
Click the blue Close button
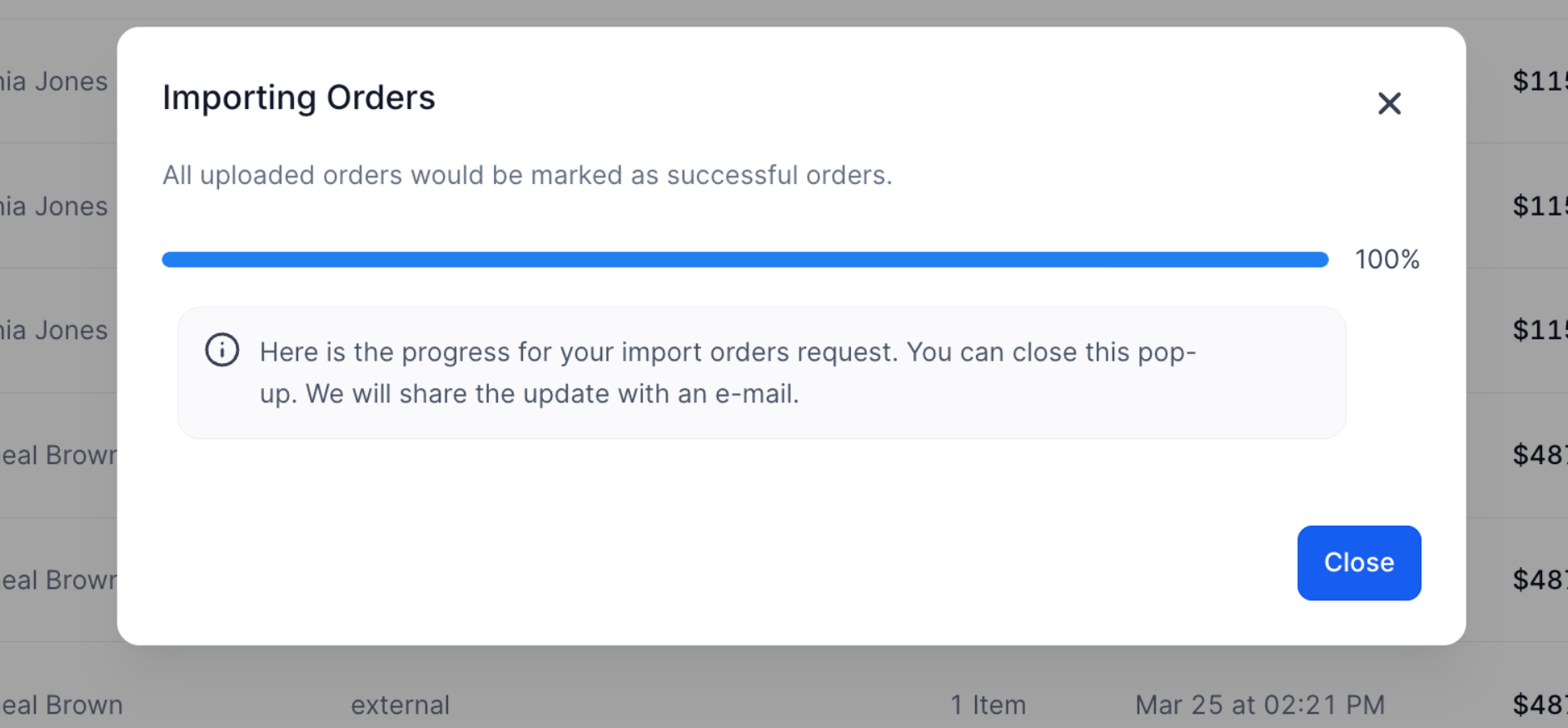(x=1358, y=562)
